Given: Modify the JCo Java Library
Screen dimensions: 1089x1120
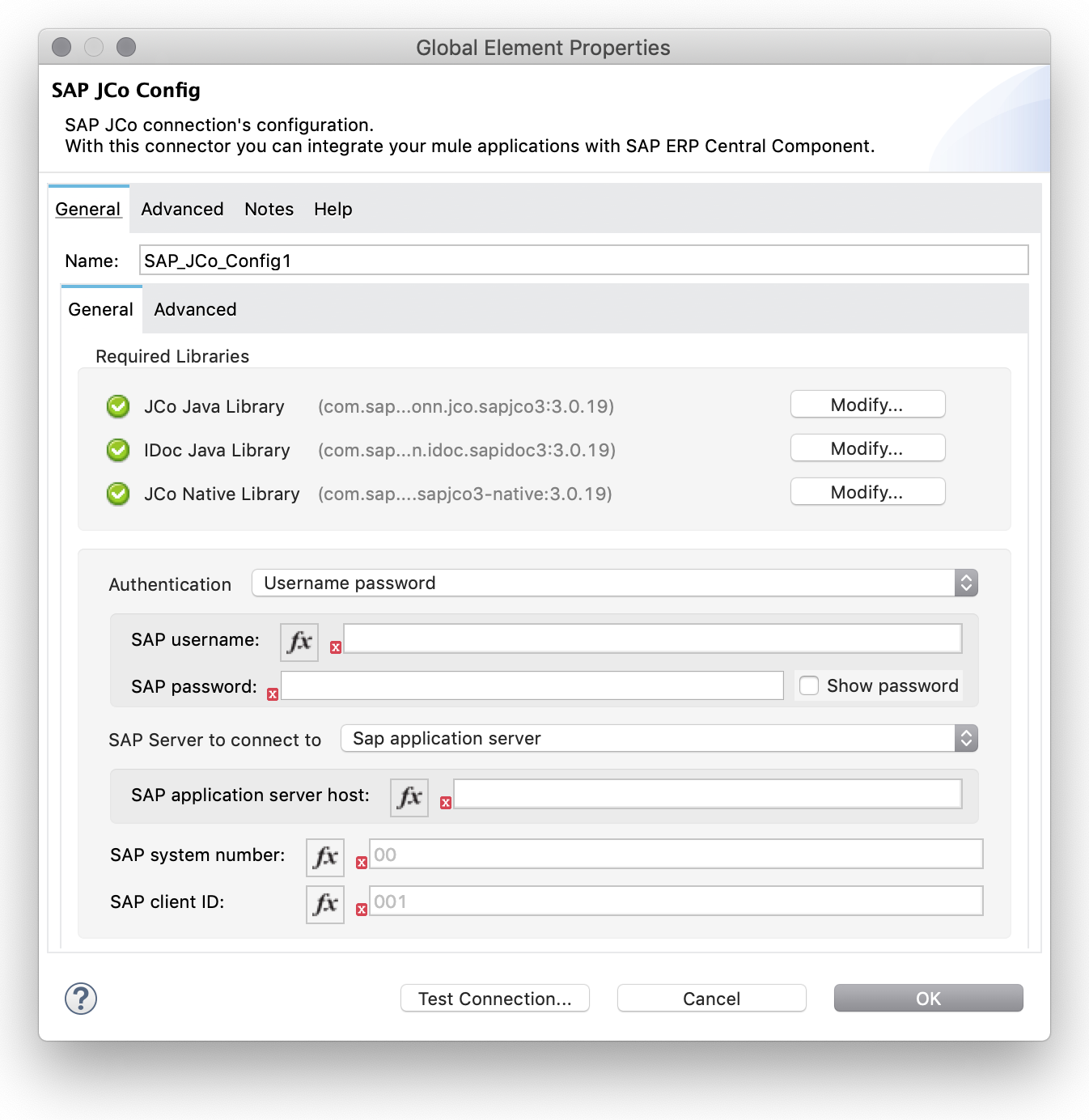Looking at the screenshot, I should coord(867,405).
